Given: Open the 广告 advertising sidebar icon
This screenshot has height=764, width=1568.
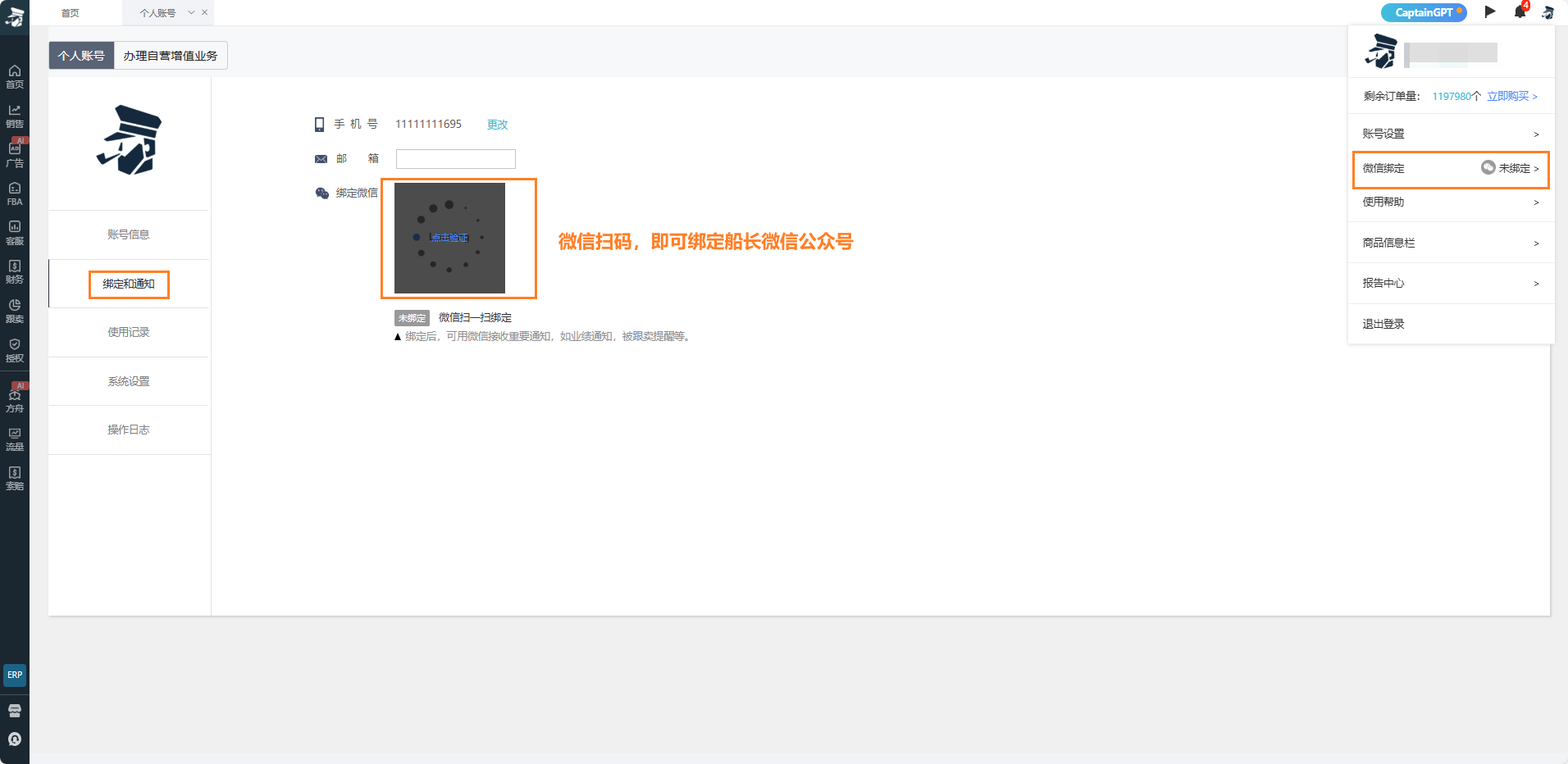Looking at the screenshot, I should [x=15, y=154].
